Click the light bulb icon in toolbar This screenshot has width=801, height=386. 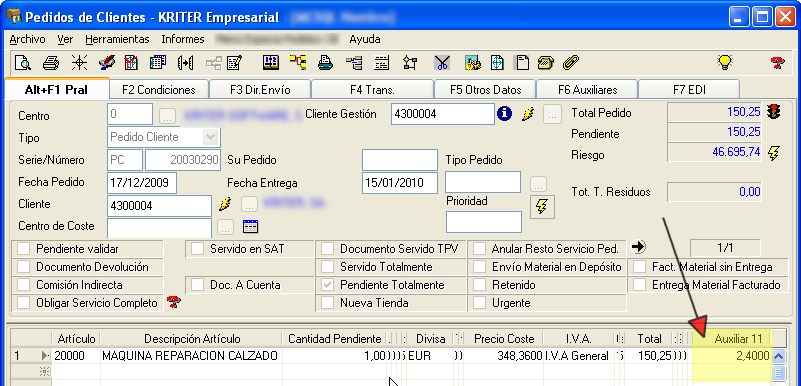point(724,63)
